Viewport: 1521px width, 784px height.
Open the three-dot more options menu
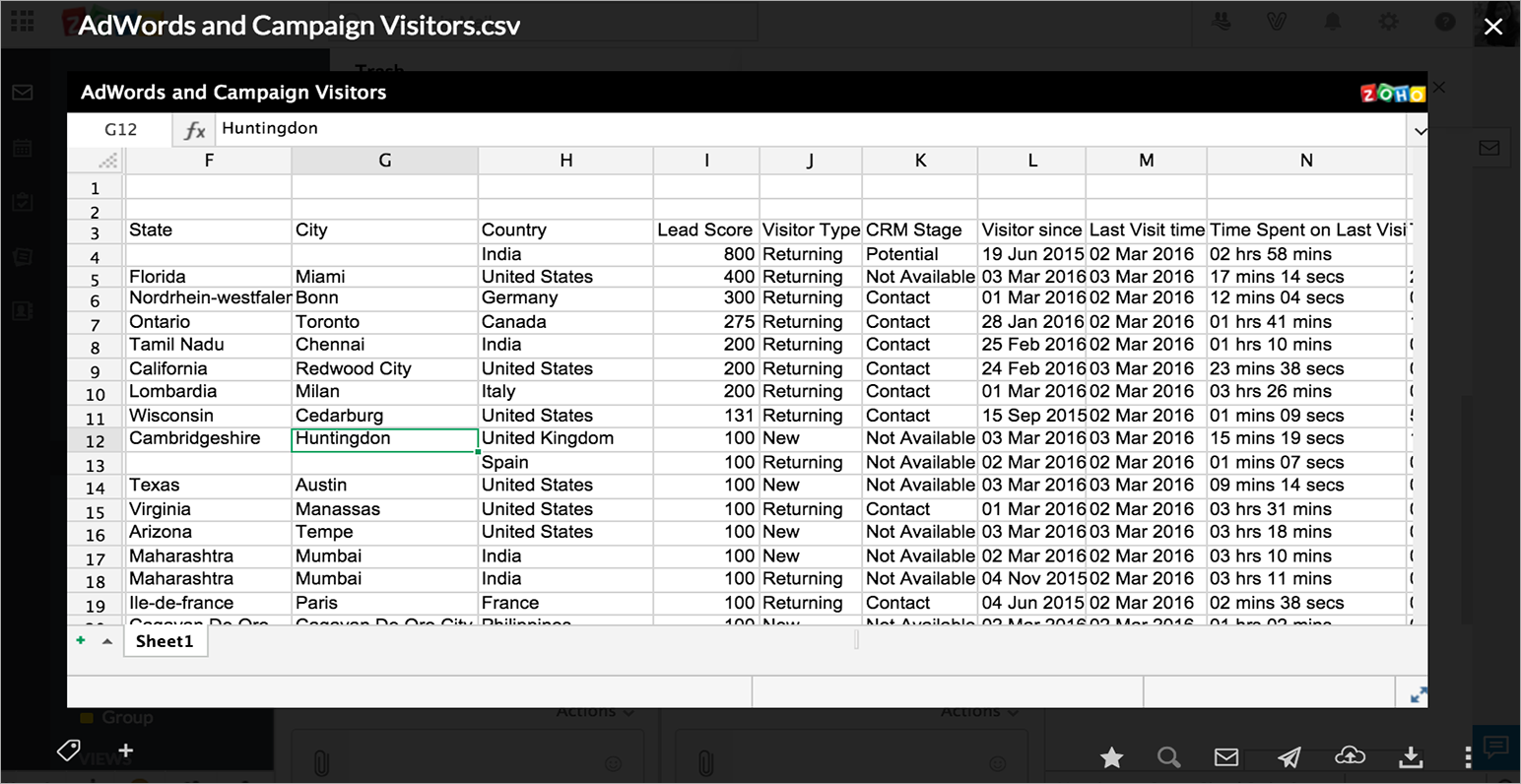click(x=1468, y=756)
